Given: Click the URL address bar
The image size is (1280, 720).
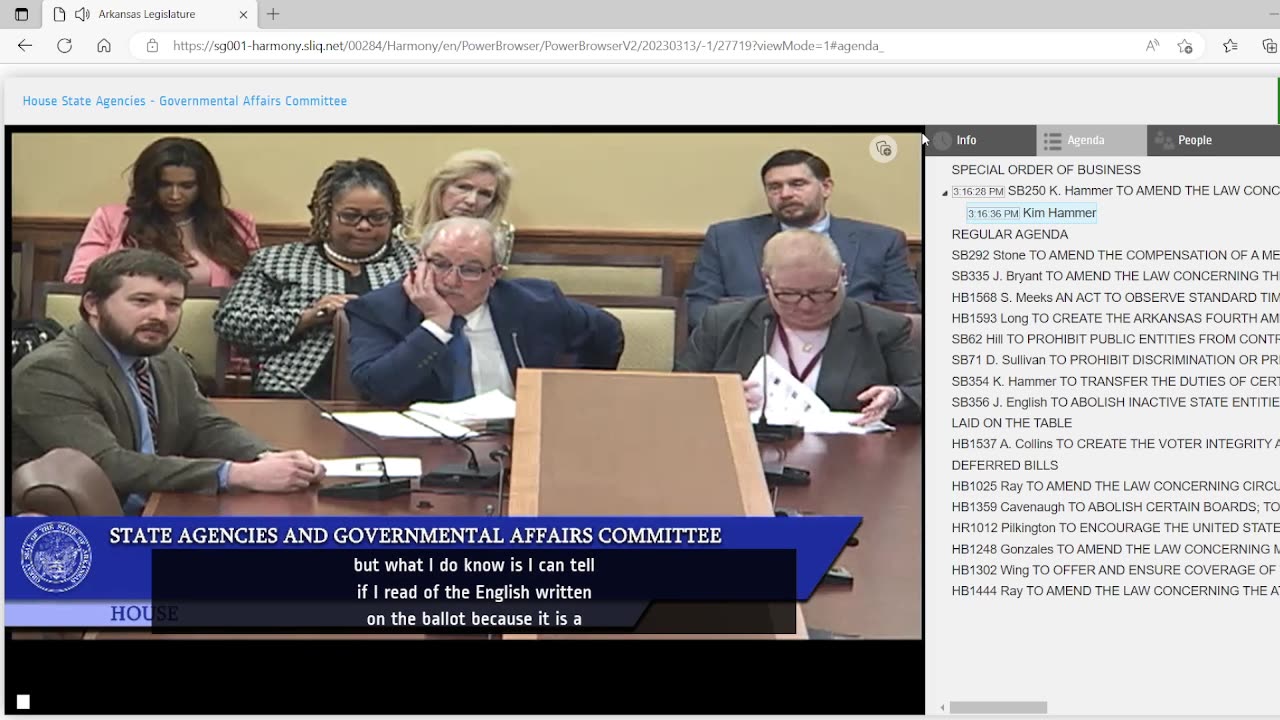Looking at the screenshot, I should tap(640, 46).
